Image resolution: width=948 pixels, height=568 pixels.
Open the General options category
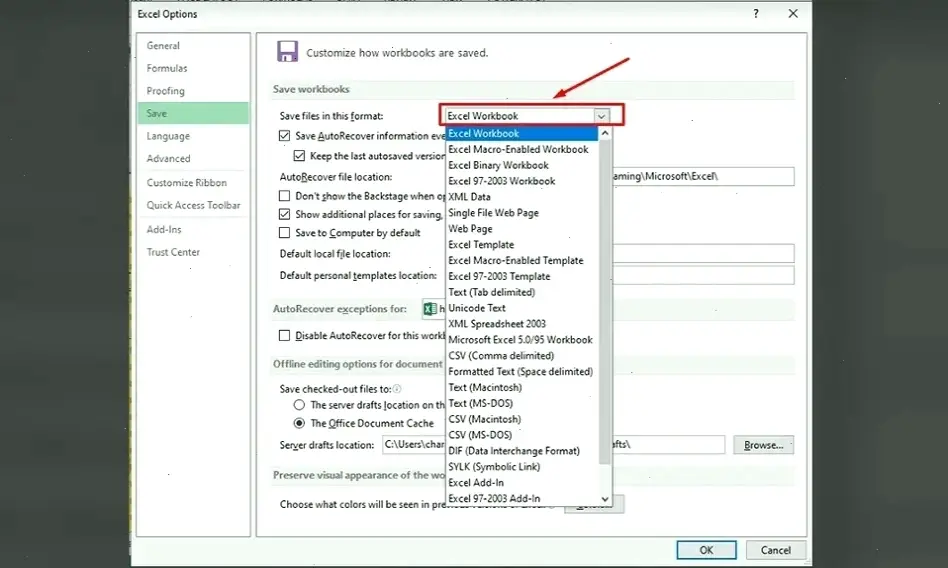tap(193, 45)
